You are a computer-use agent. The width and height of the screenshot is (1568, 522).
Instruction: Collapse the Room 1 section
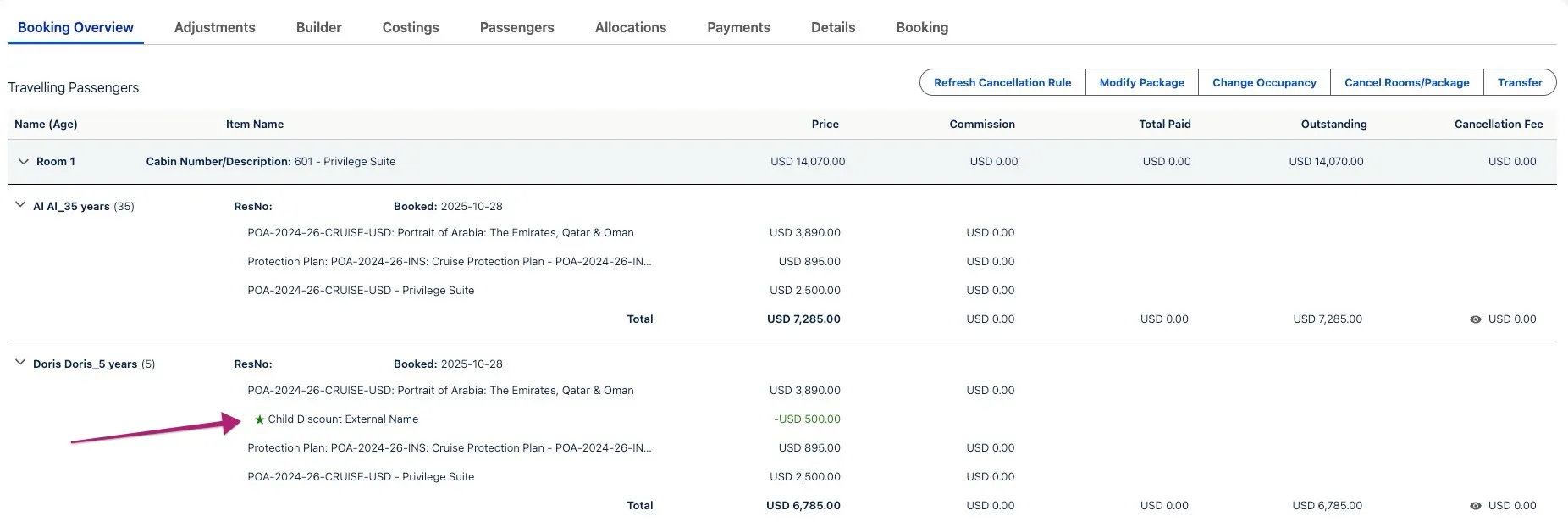coord(24,162)
